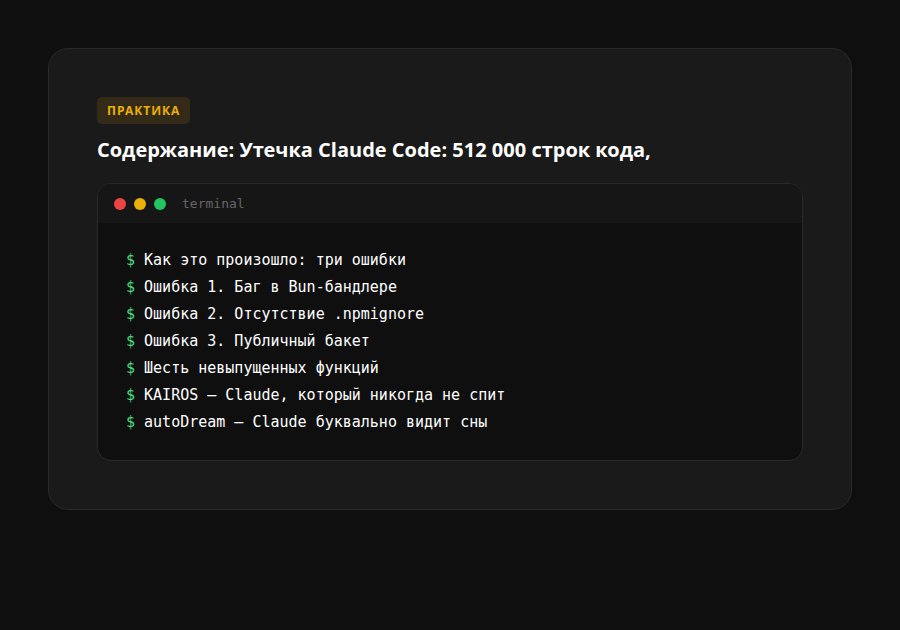Select the $ prompt before 'Как это произошло'
Viewport: 900px width, 630px height.
(x=129, y=259)
